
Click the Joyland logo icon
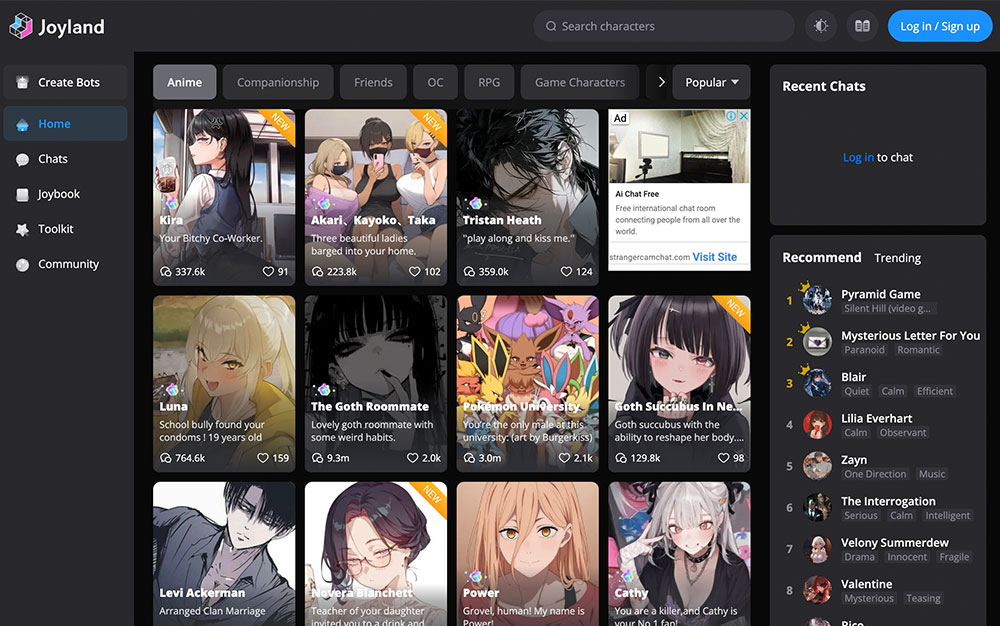(20, 26)
